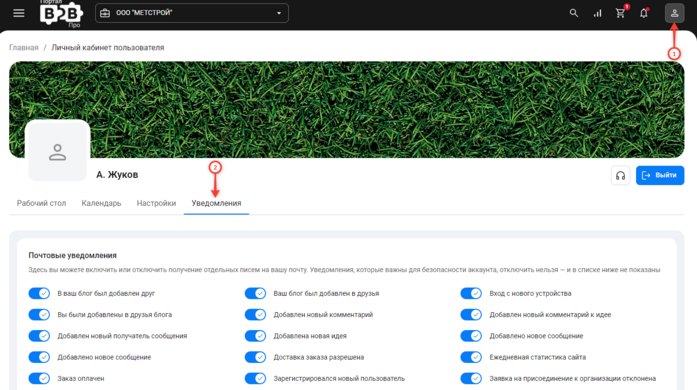Toggle 'В ваш блог был добавлен друг'
This screenshot has width=697, height=390.
click(x=39, y=294)
